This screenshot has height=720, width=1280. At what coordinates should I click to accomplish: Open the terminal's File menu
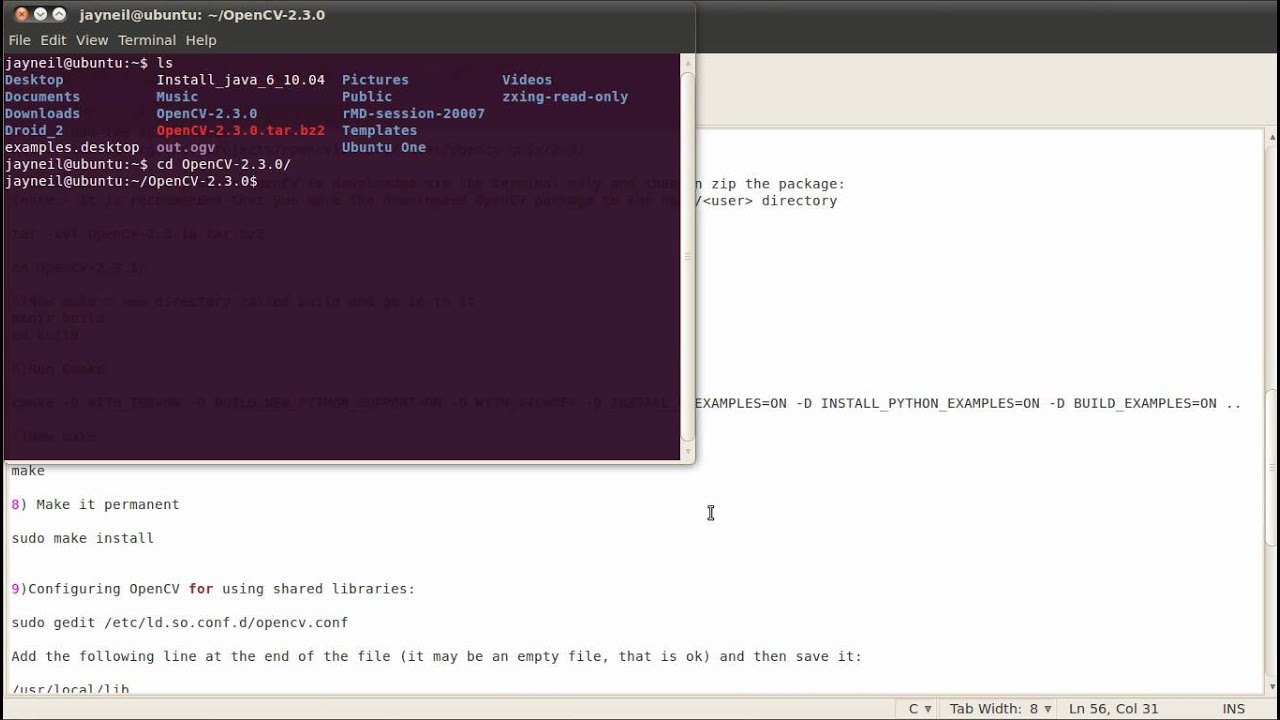coord(19,40)
